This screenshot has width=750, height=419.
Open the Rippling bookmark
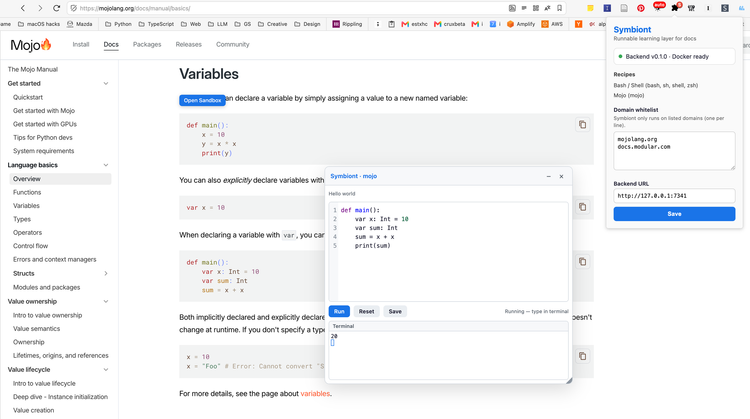click(x=348, y=24)
